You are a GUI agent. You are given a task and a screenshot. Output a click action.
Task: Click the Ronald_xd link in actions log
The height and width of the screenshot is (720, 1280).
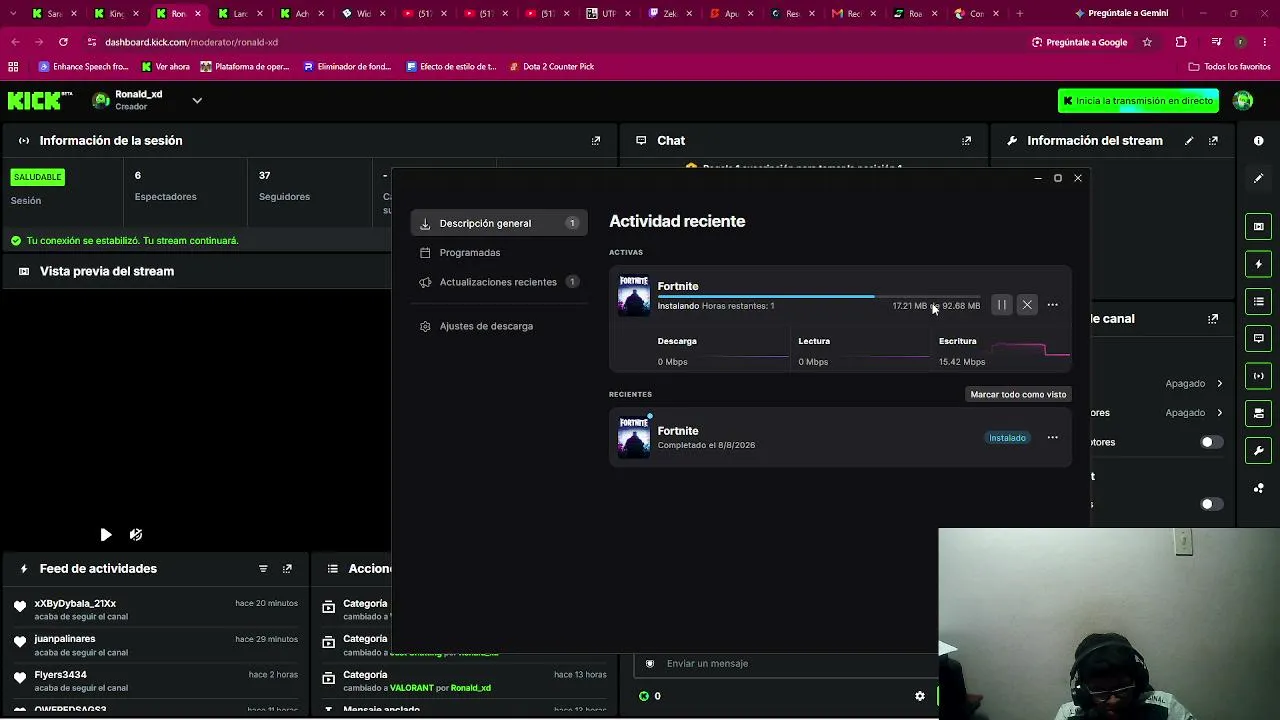coord(471,688)
